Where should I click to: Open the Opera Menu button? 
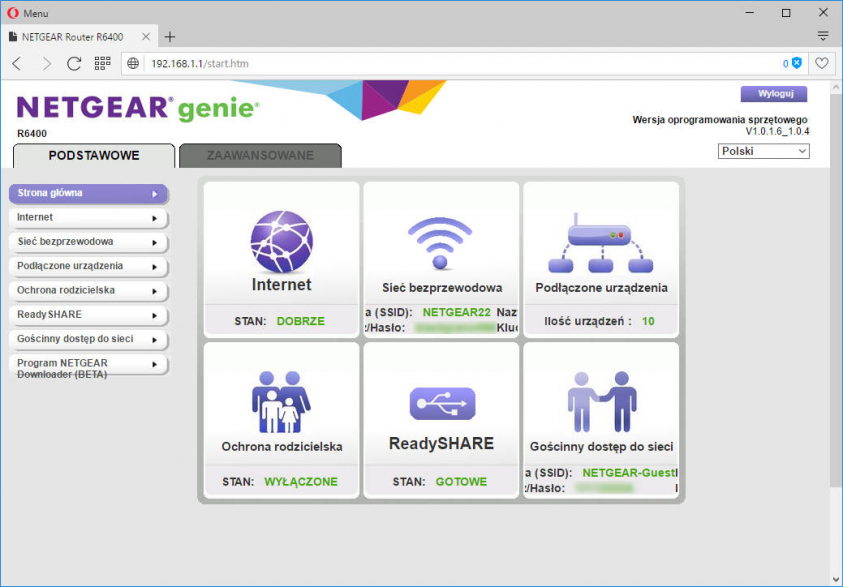point(25,13)
